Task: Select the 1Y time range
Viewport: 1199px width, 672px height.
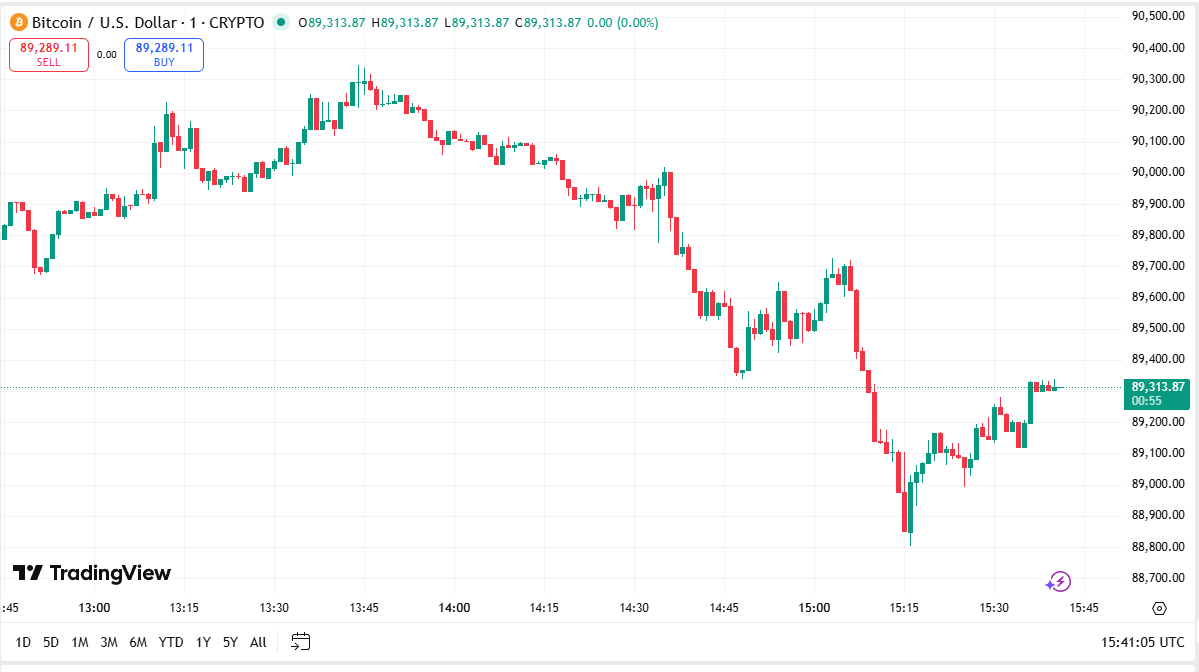Action: tap(203, 642)
